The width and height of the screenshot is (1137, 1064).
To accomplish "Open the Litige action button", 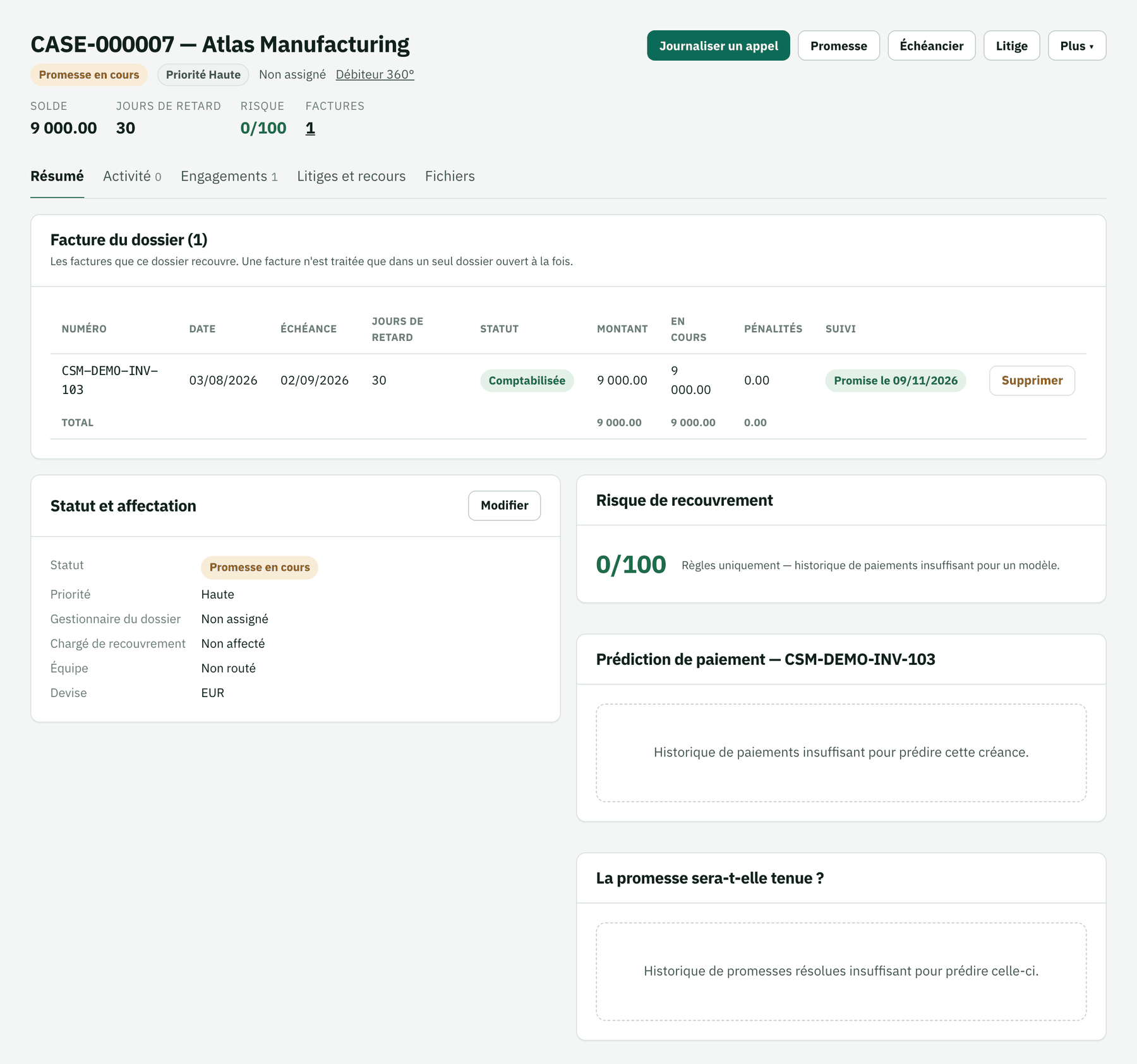I will click(1011, 45).
